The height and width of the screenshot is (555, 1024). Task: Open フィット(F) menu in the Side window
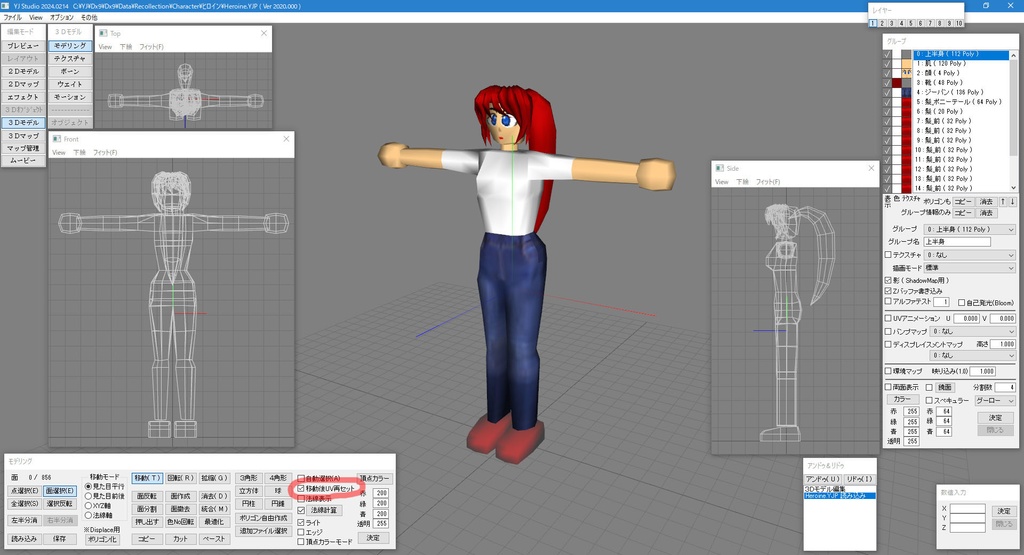tap(768, 182)
